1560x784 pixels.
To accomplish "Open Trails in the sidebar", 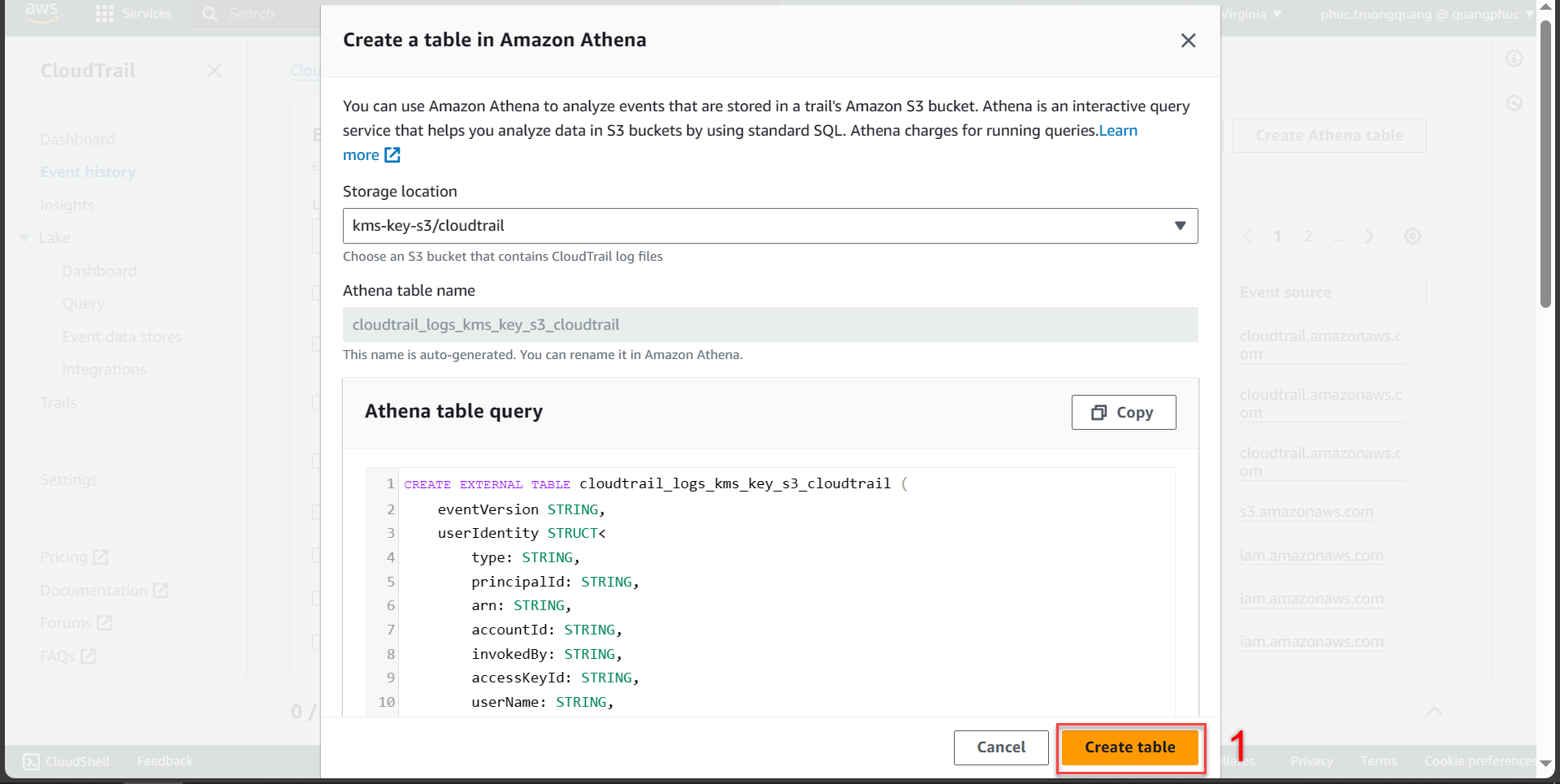I will coord(58,403).
